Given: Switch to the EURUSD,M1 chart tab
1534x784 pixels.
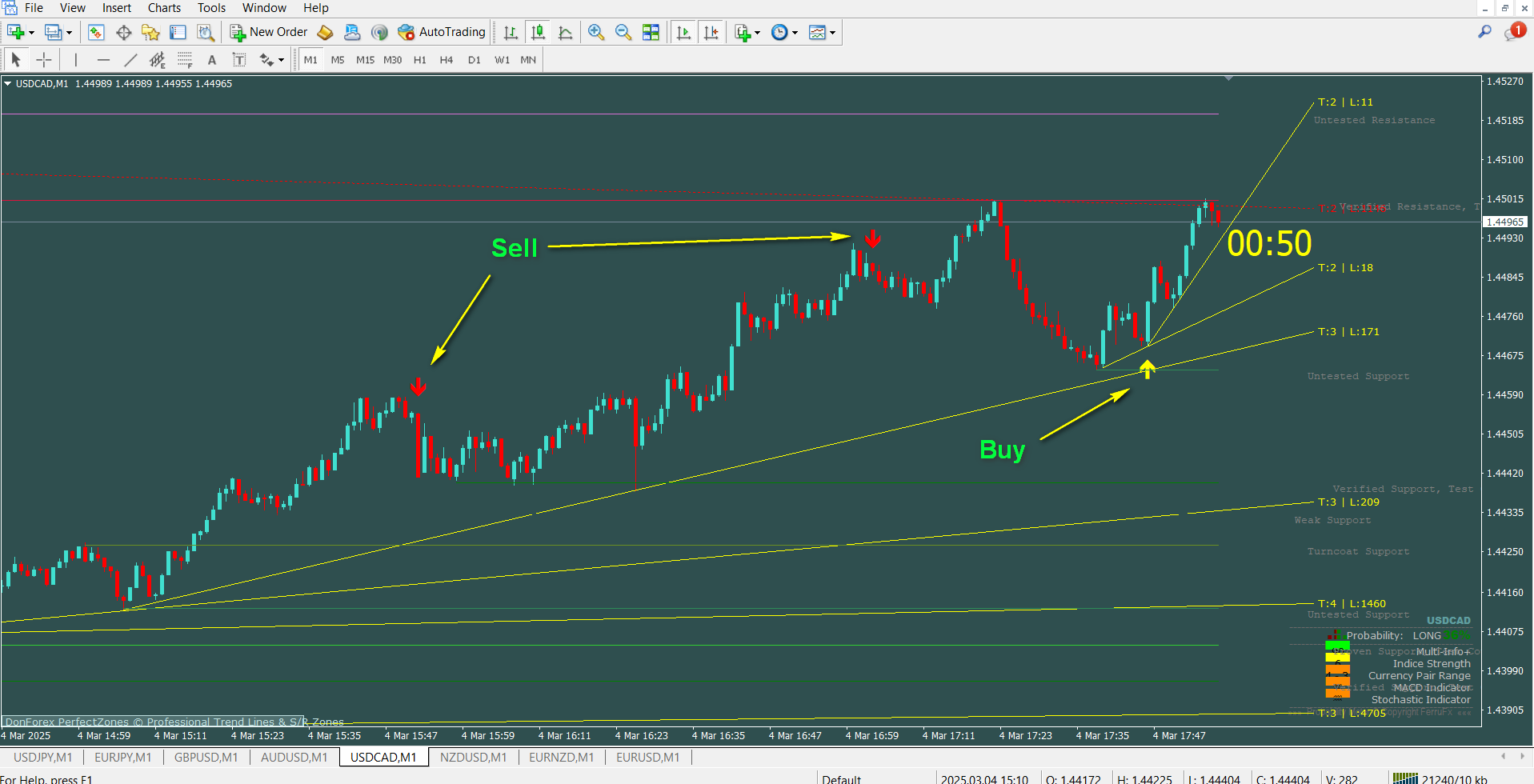Looking at the screenshot, I should [647, 757].
